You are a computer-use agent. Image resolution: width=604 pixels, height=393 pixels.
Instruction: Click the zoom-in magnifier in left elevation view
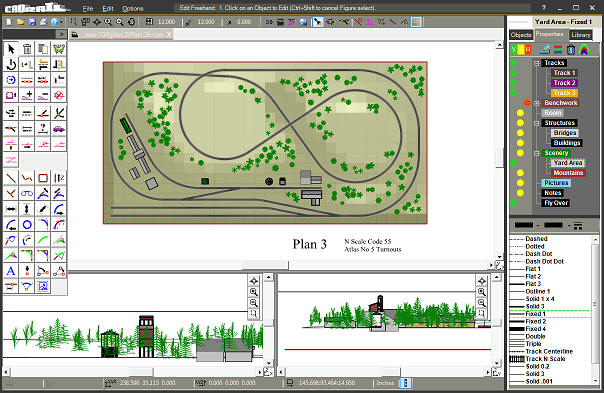[x=254, y=292]
